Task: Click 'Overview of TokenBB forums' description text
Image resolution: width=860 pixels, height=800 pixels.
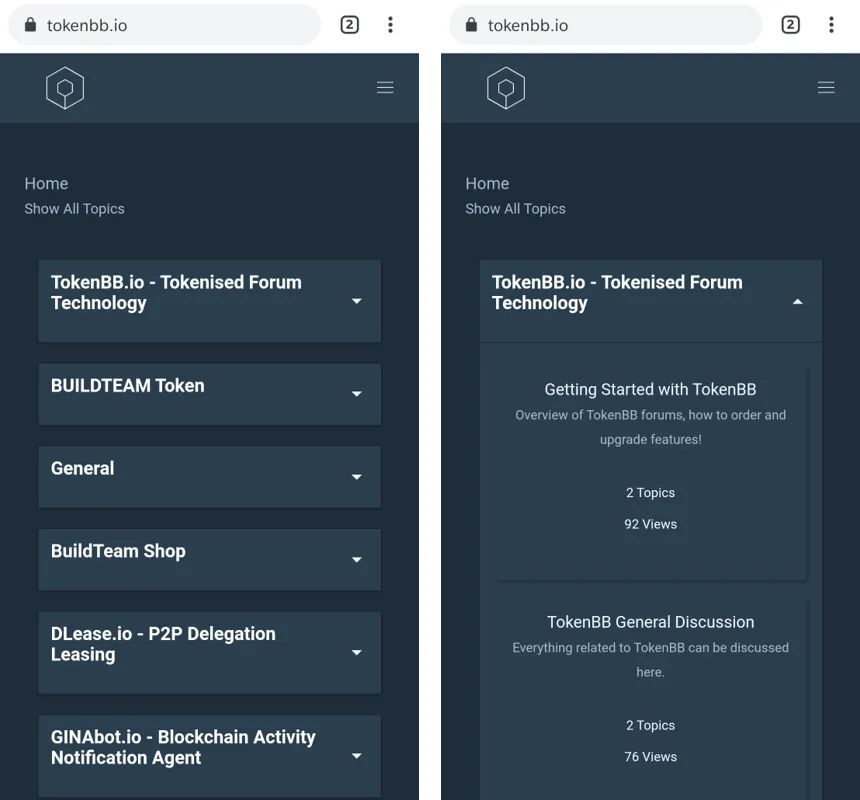Action: [x=650, y=427]
